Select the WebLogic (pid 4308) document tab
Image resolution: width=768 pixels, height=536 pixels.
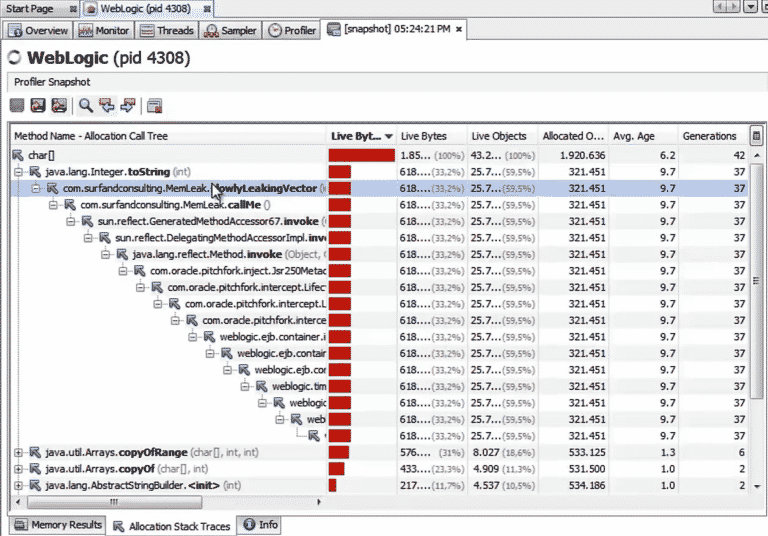click(x=145, y=9)
